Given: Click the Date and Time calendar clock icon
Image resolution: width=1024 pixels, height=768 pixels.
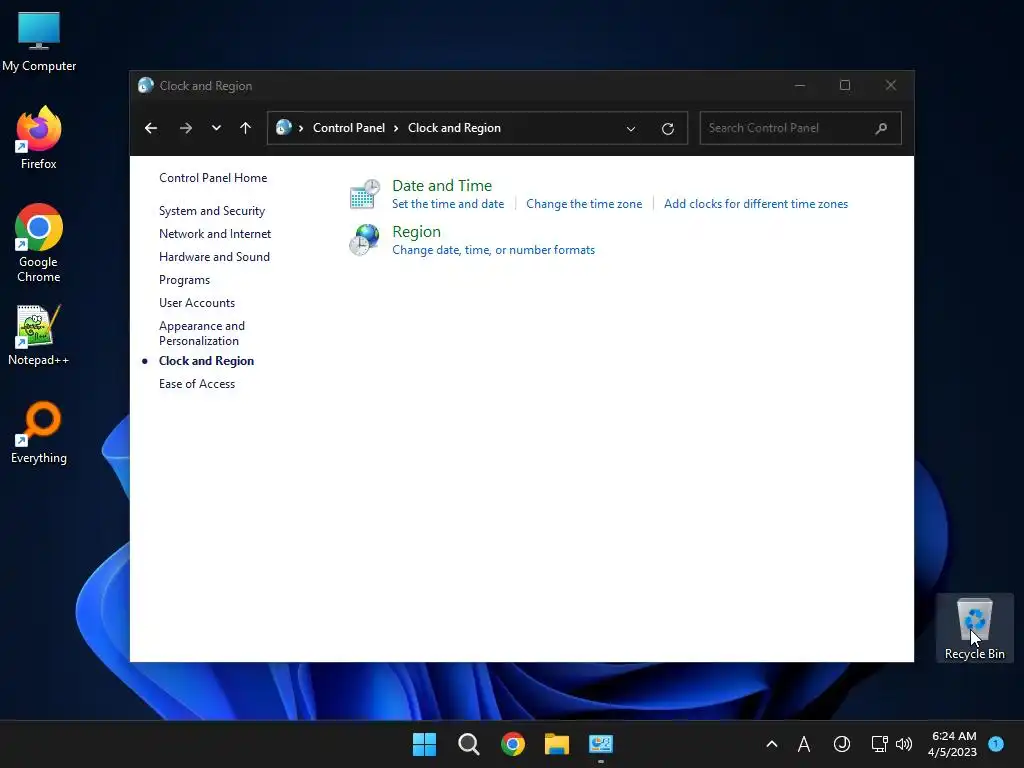Looking at the screenshot, I should (364, 194).
